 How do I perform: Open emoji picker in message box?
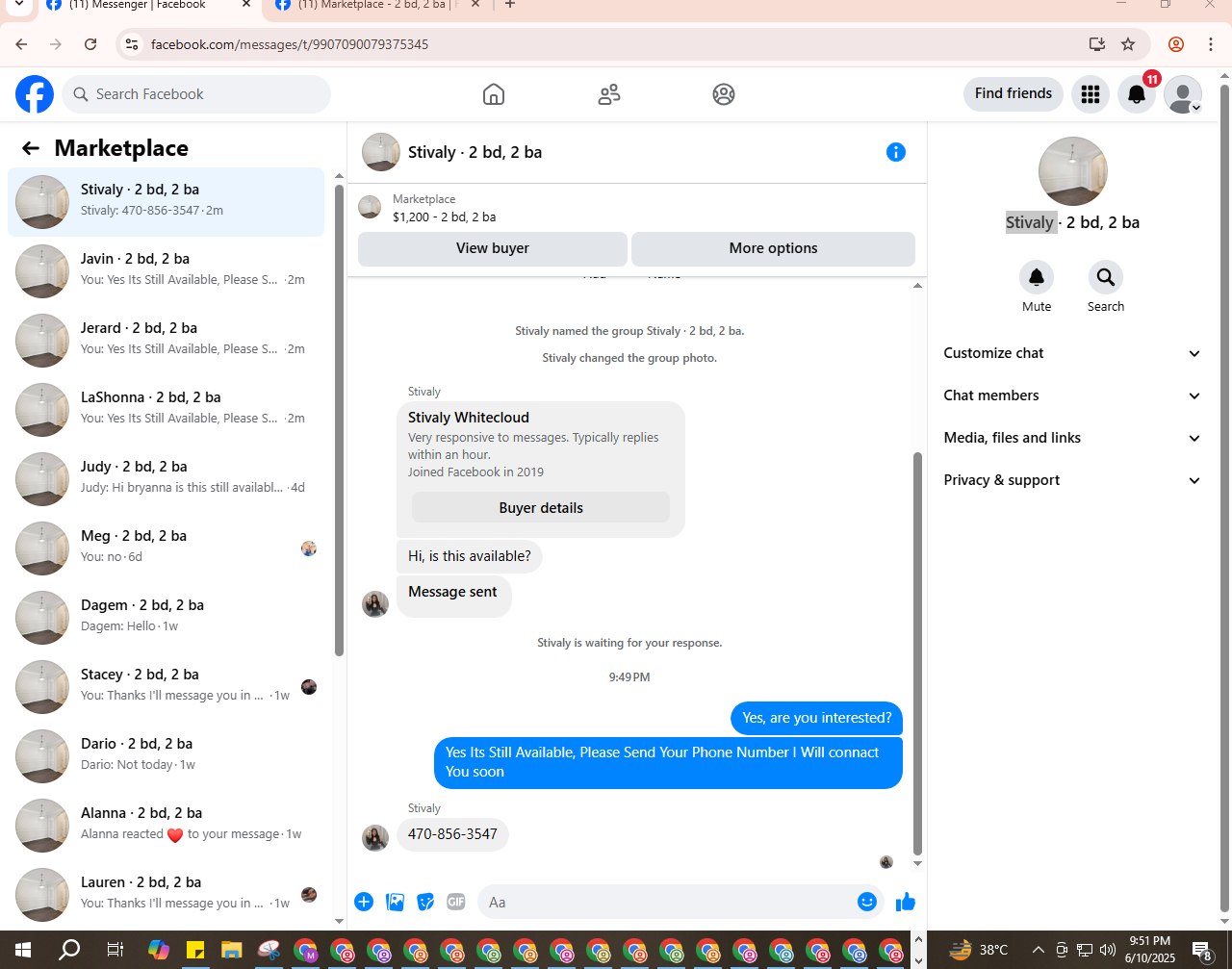tap(867, 902)
